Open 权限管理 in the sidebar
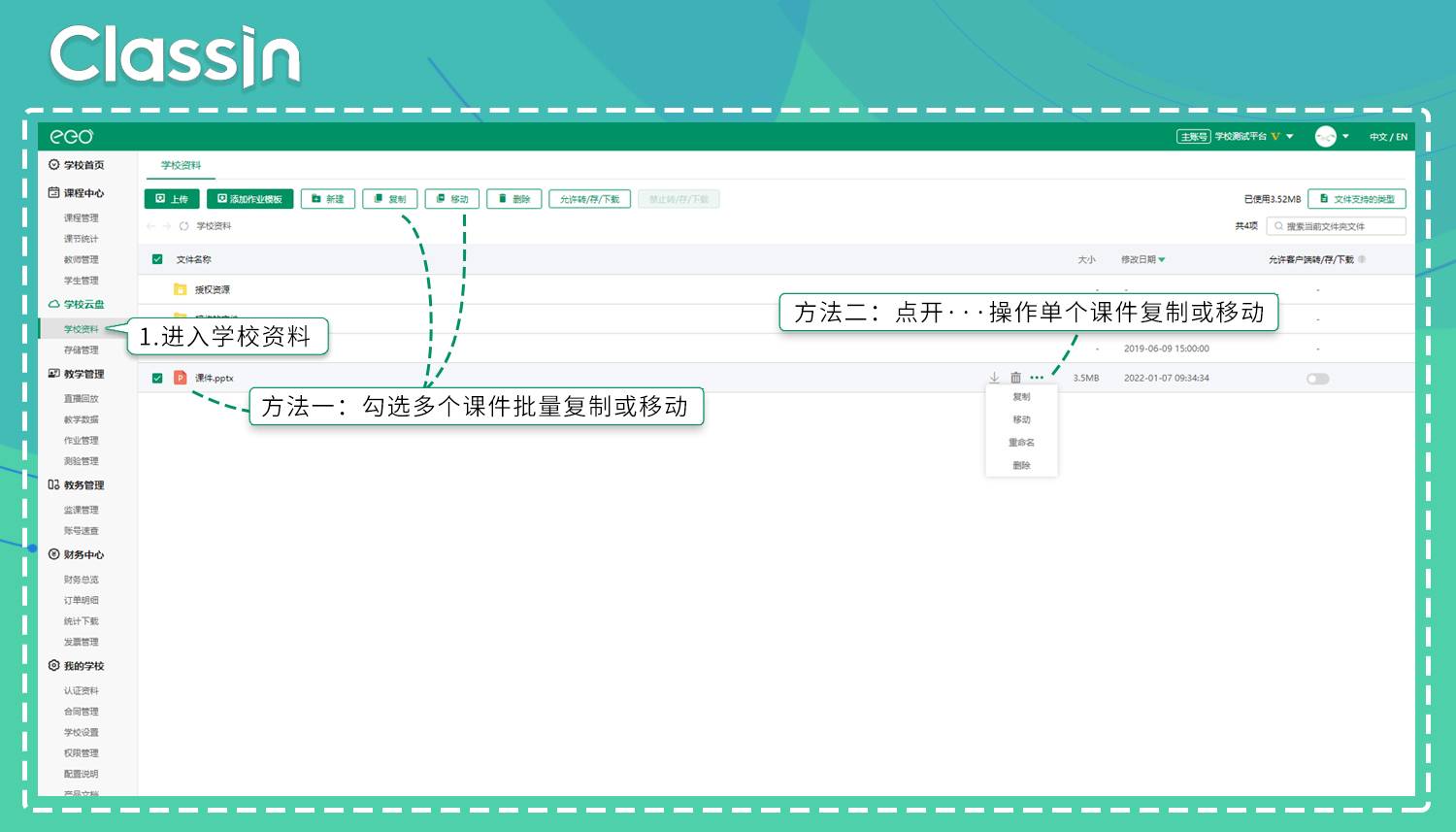 82,753
